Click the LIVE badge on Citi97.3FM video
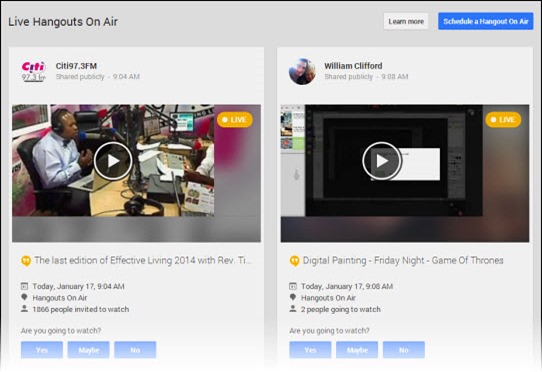The height and width of the screenshot is (372, 542). [235, 120]
